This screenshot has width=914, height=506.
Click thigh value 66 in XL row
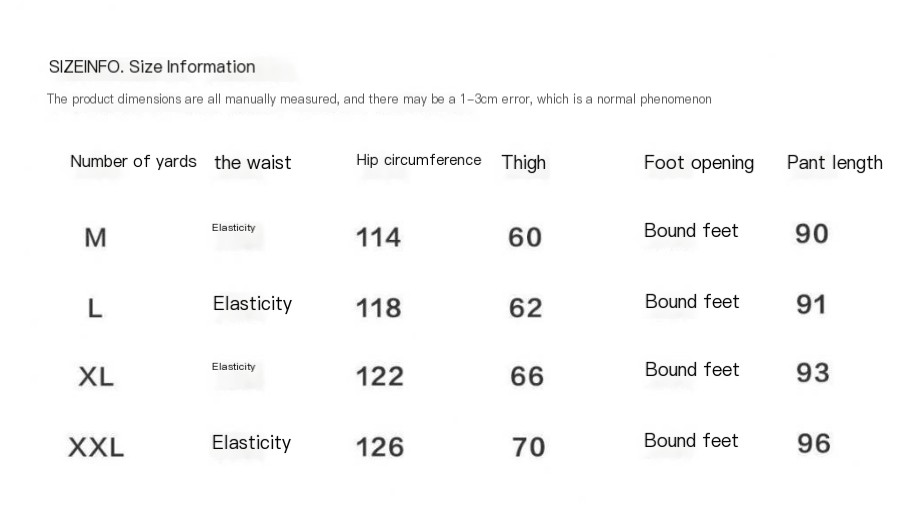coord(527,377)
